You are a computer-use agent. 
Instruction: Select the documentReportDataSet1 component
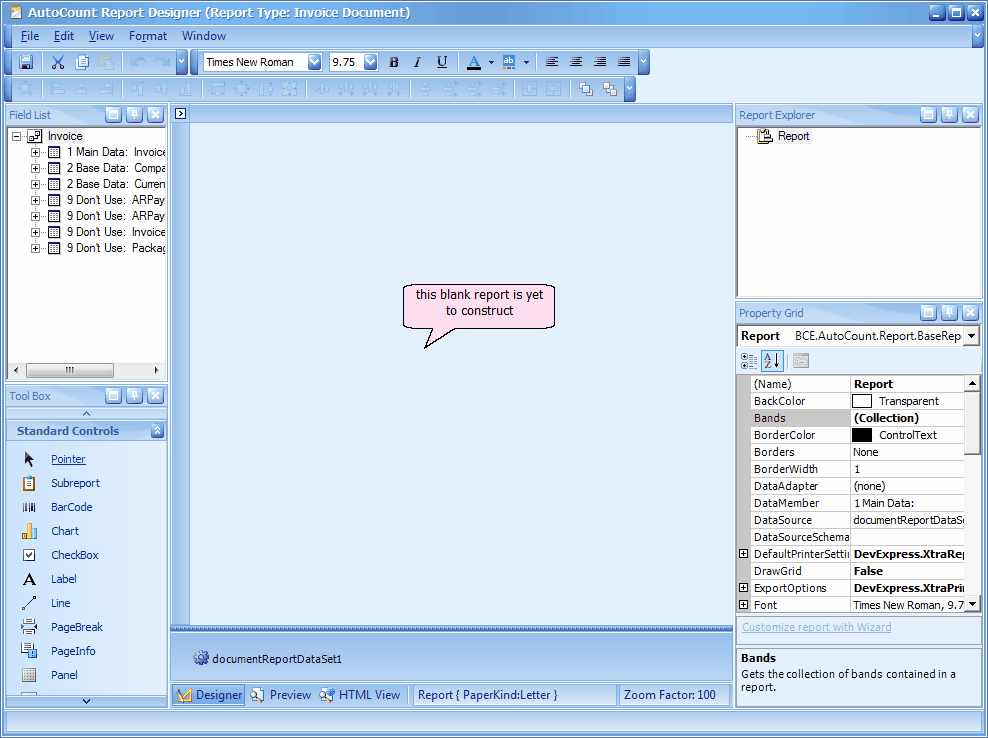[268, 659]
